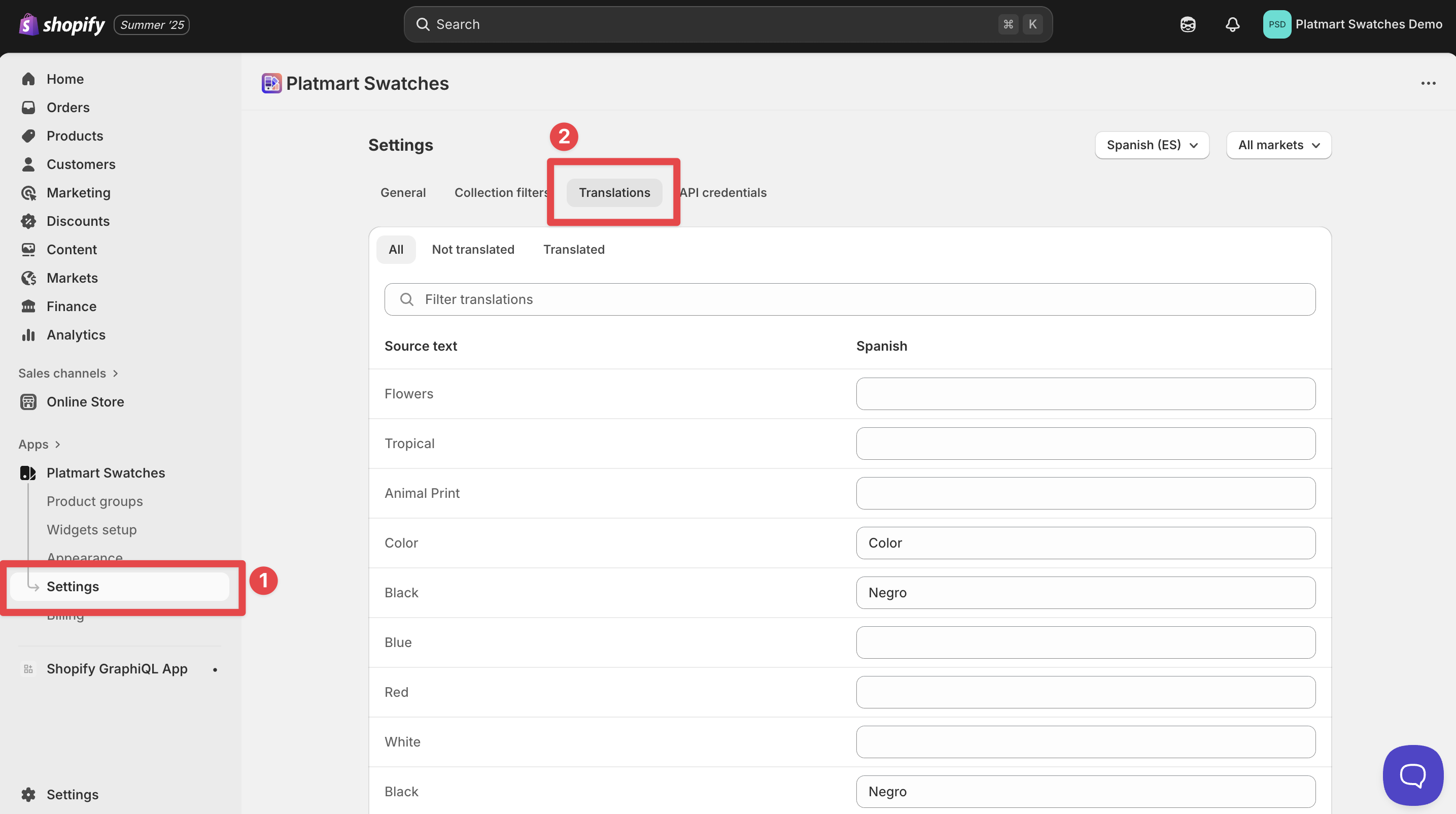Click the search magnifier icon in top bar
1456x814 pixels.
[x=423, y=24]
